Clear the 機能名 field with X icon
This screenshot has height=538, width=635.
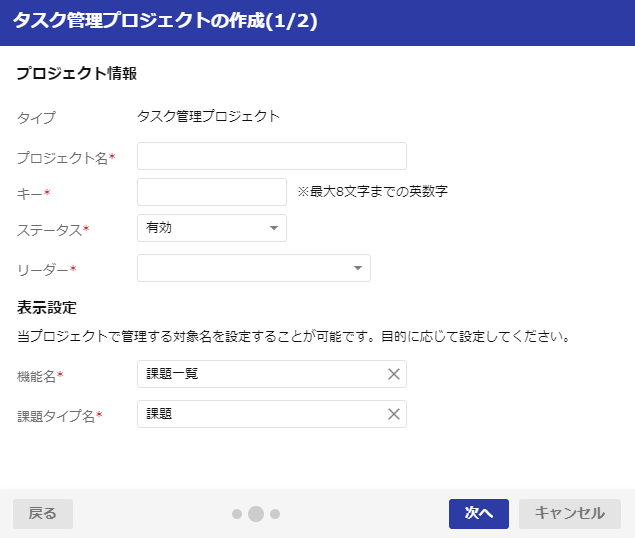(394, 374)
